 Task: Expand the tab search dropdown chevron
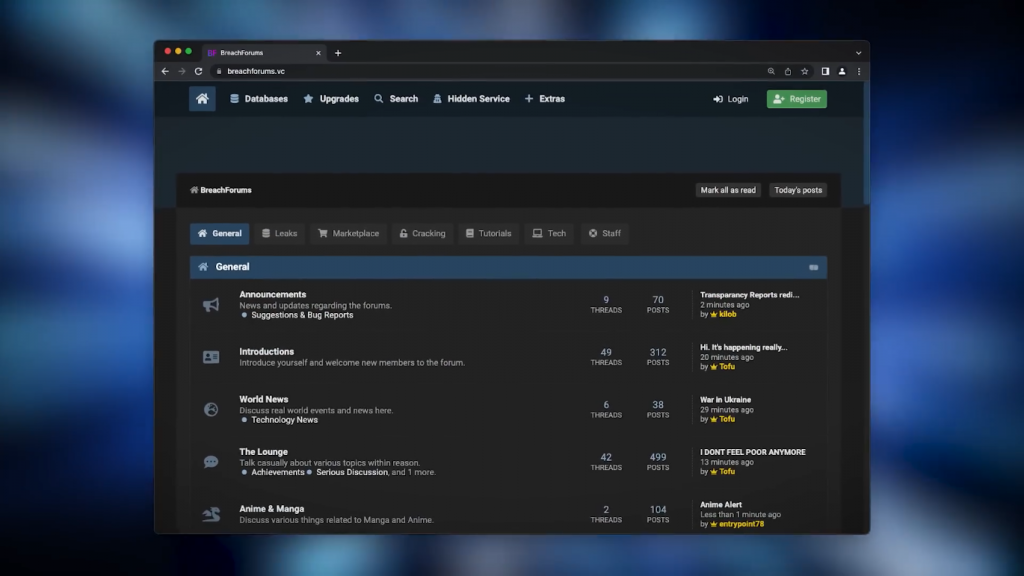pos(858,53)
